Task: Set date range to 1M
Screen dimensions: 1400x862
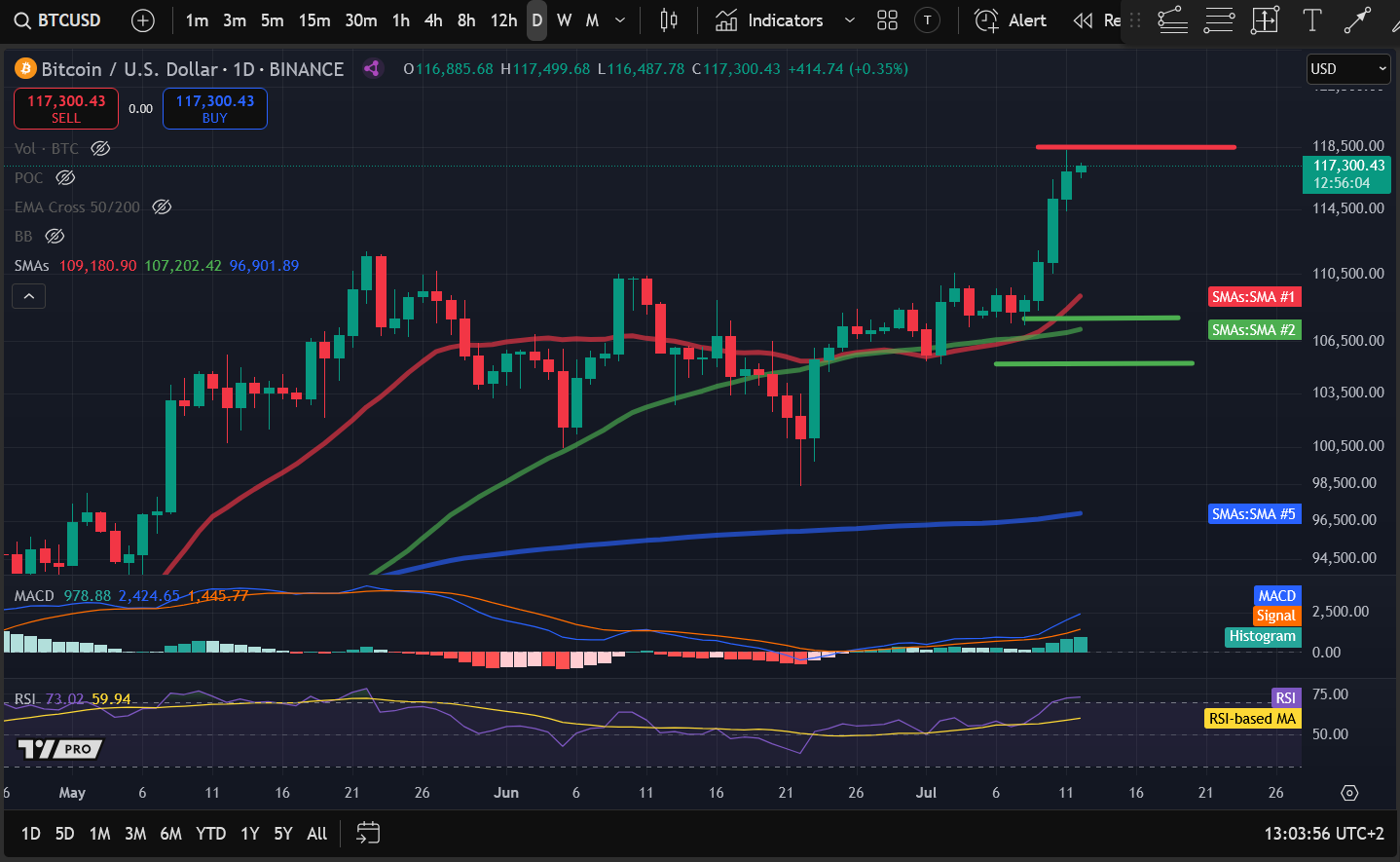Action: 99,834
